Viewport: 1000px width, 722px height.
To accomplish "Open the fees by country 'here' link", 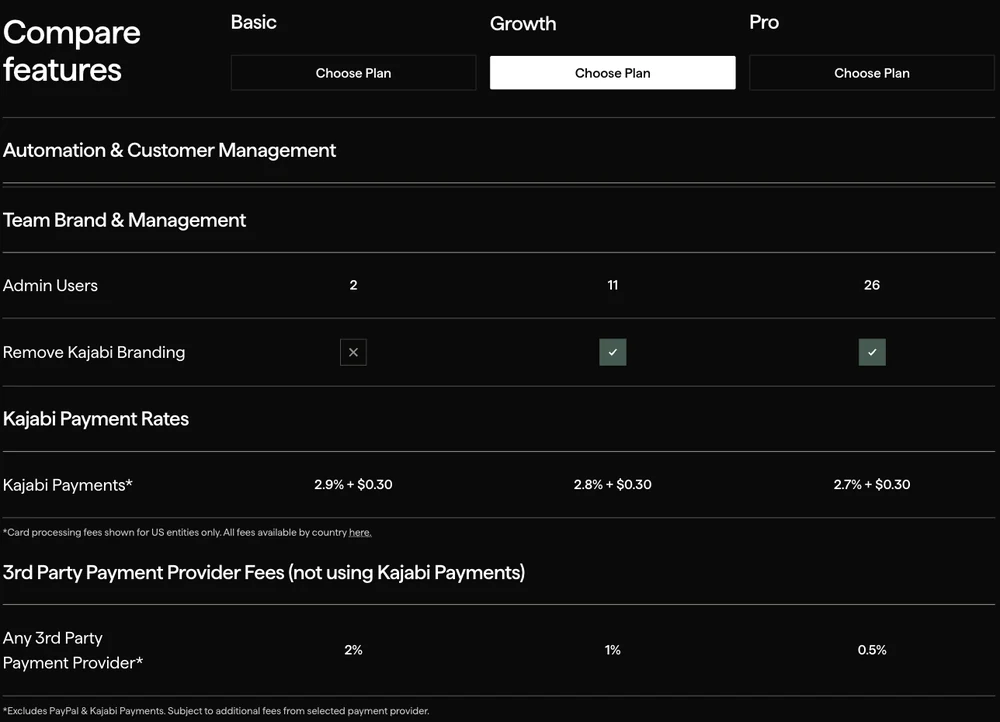I will click(360, 533).
